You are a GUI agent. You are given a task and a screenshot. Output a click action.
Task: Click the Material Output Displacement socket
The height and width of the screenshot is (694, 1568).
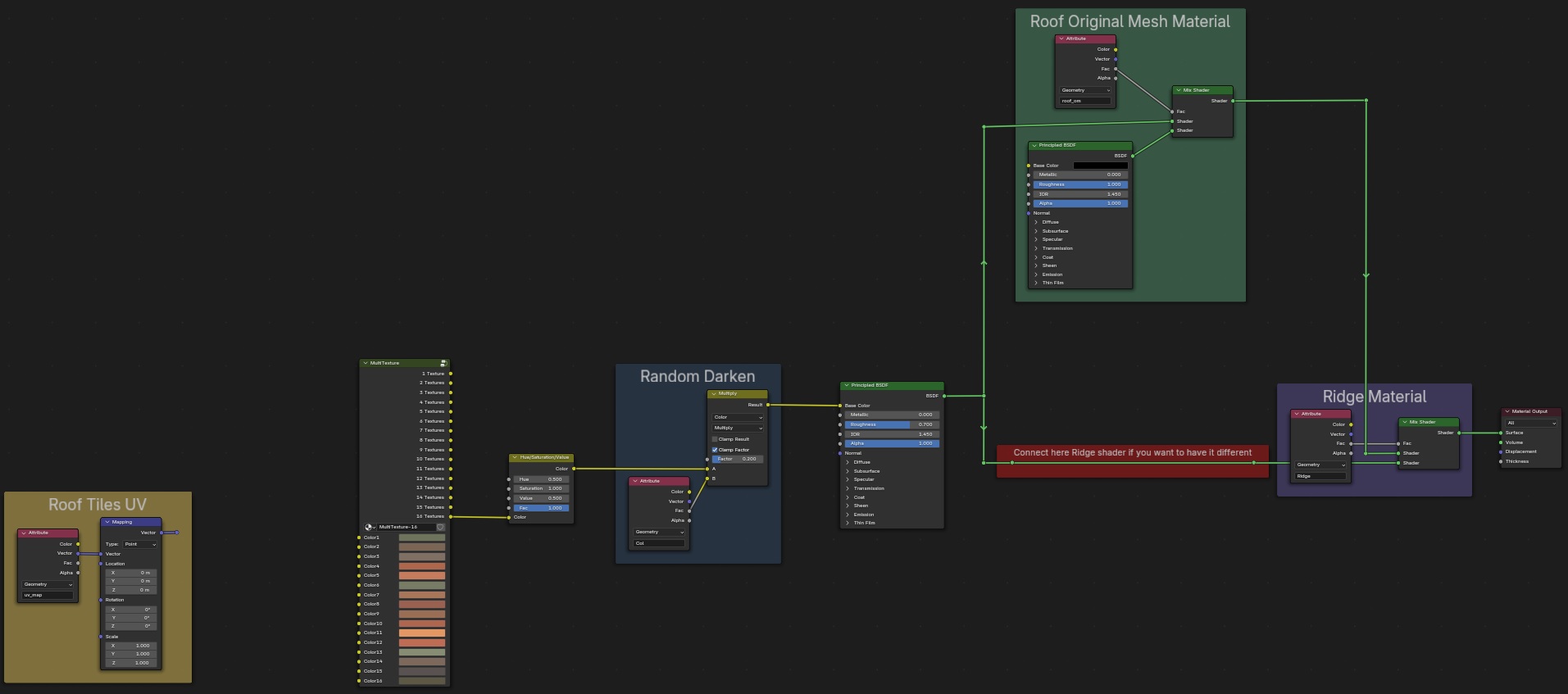1501,451
